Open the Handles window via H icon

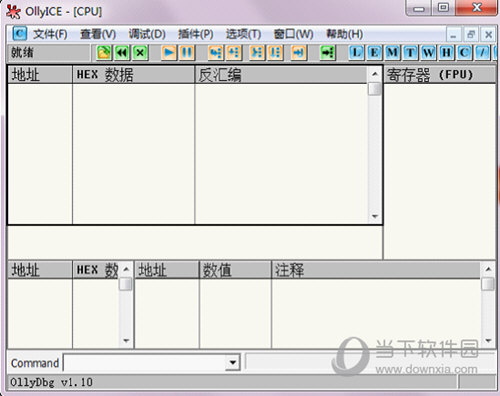(446, 53)
